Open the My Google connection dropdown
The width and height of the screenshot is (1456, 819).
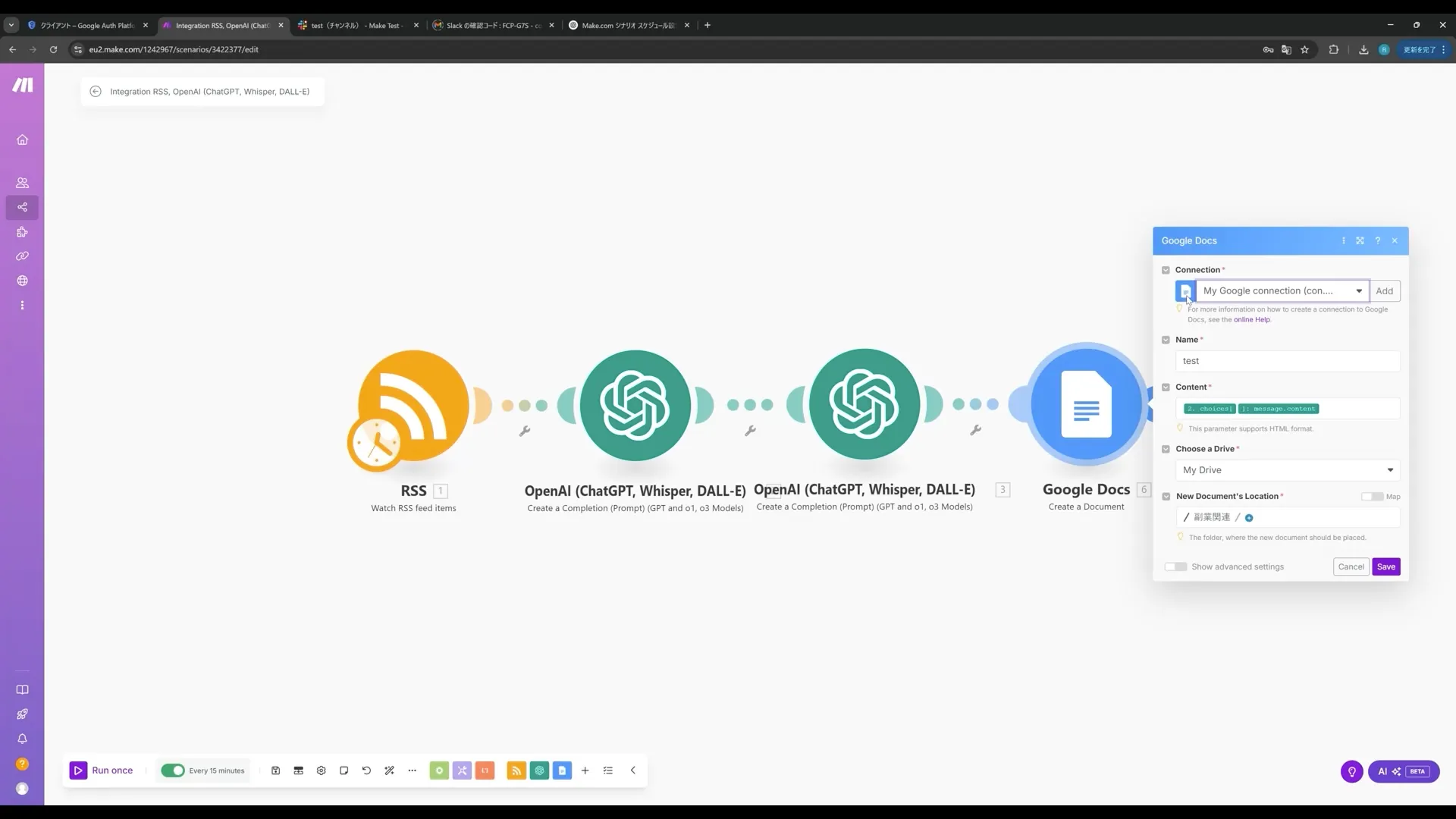tap(1282, 291)
